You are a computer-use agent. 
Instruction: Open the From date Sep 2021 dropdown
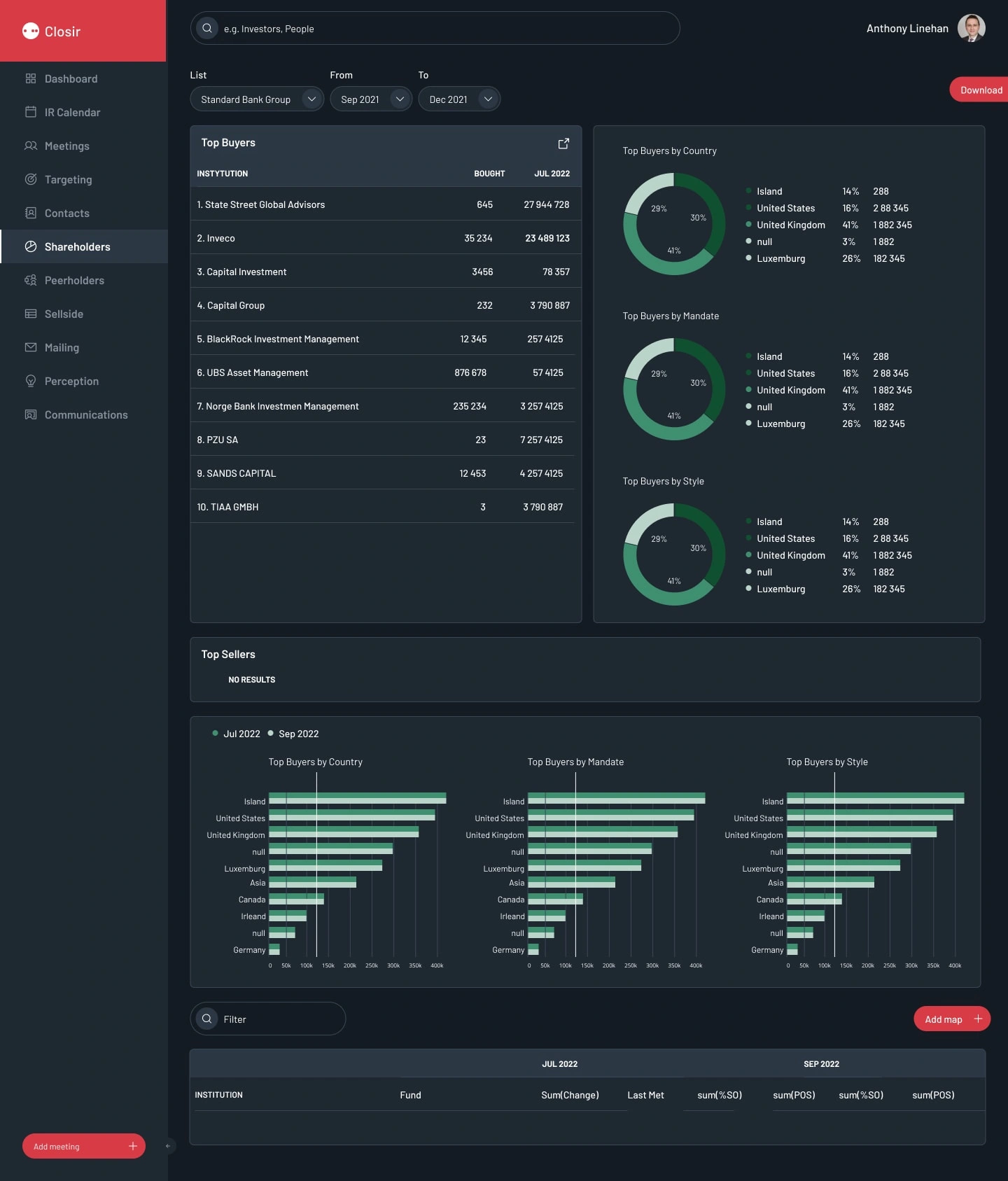click(371, 99)
